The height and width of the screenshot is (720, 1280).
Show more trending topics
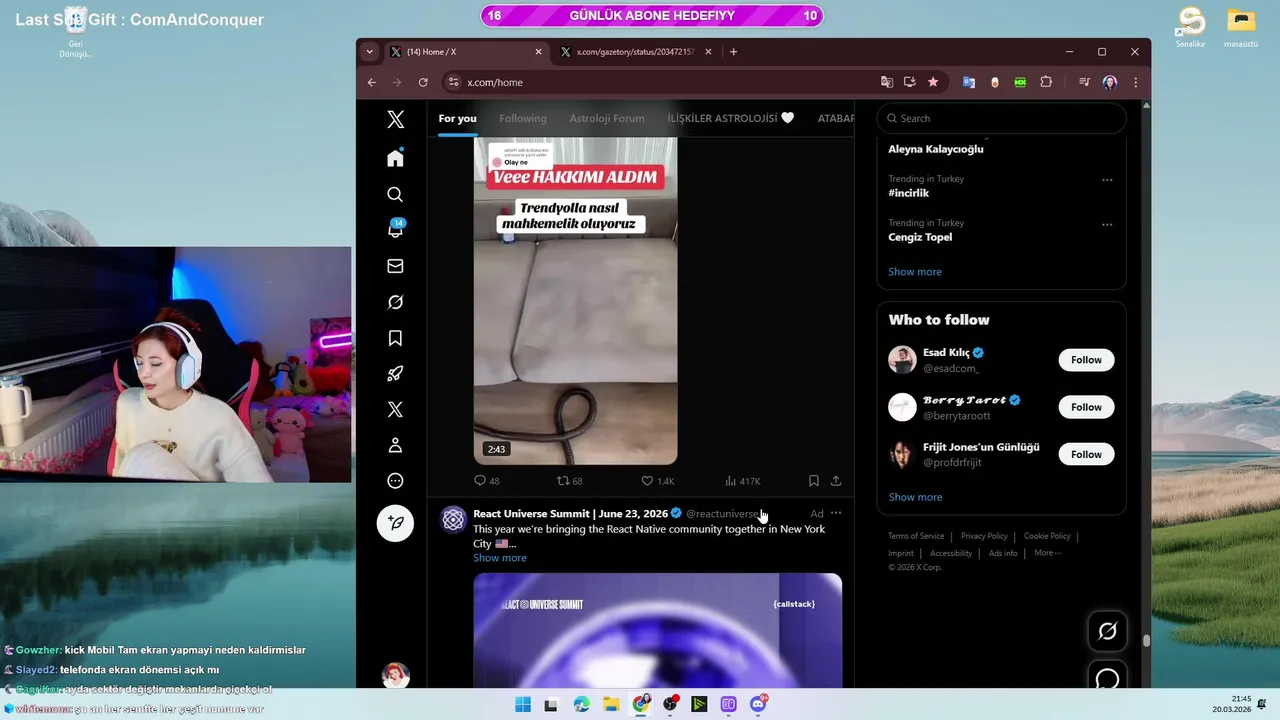(915, 272)
